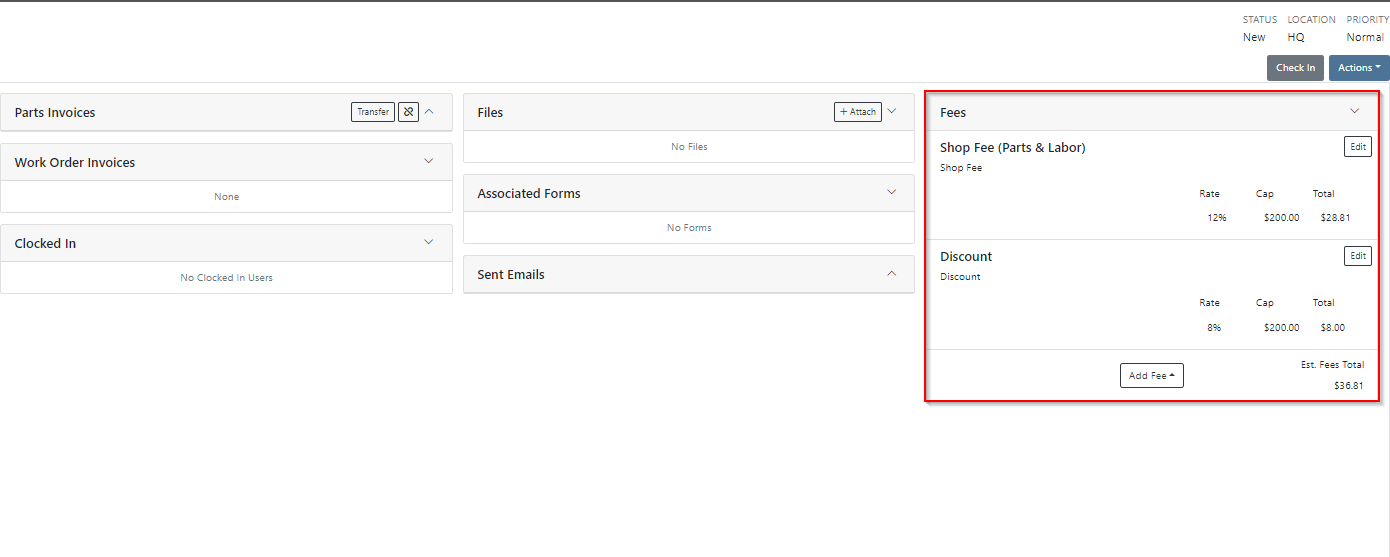Click the Clocked In header title
Image resolution: width=1390 pixels, height=557 pixels.
tap(45, 243)
